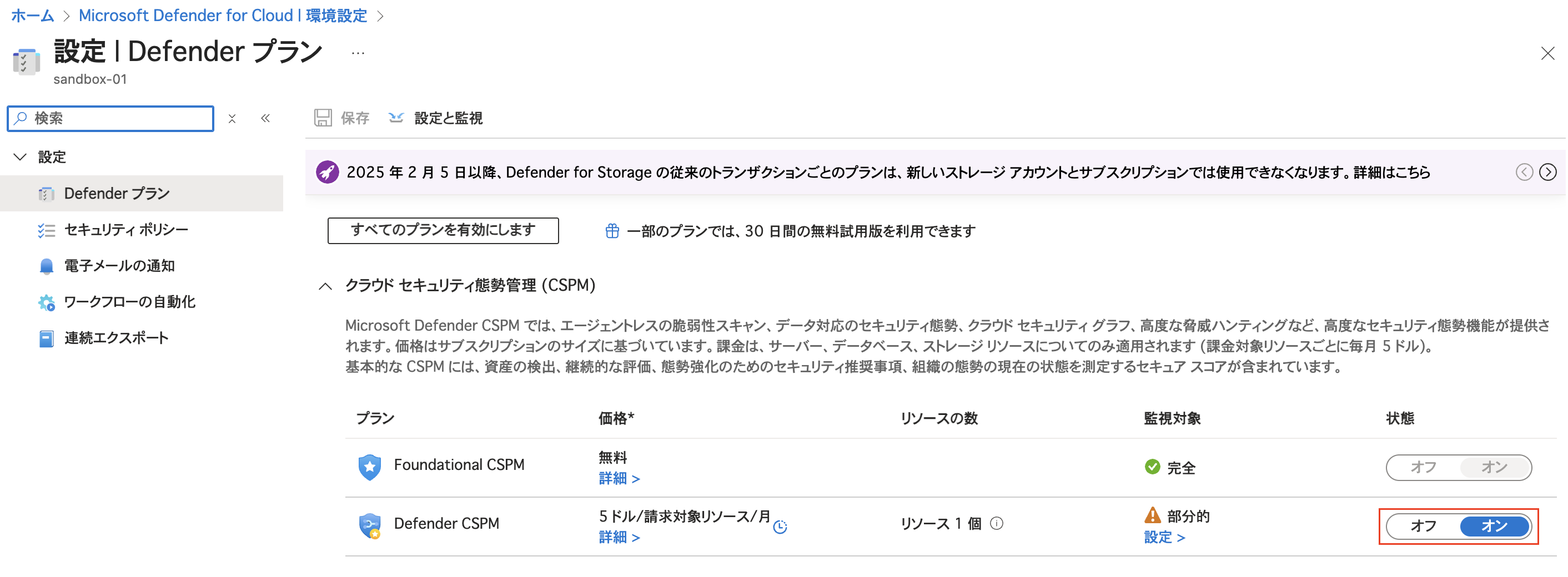
Task: Click the green check icon next to 完全
Action: (1152, 467)
